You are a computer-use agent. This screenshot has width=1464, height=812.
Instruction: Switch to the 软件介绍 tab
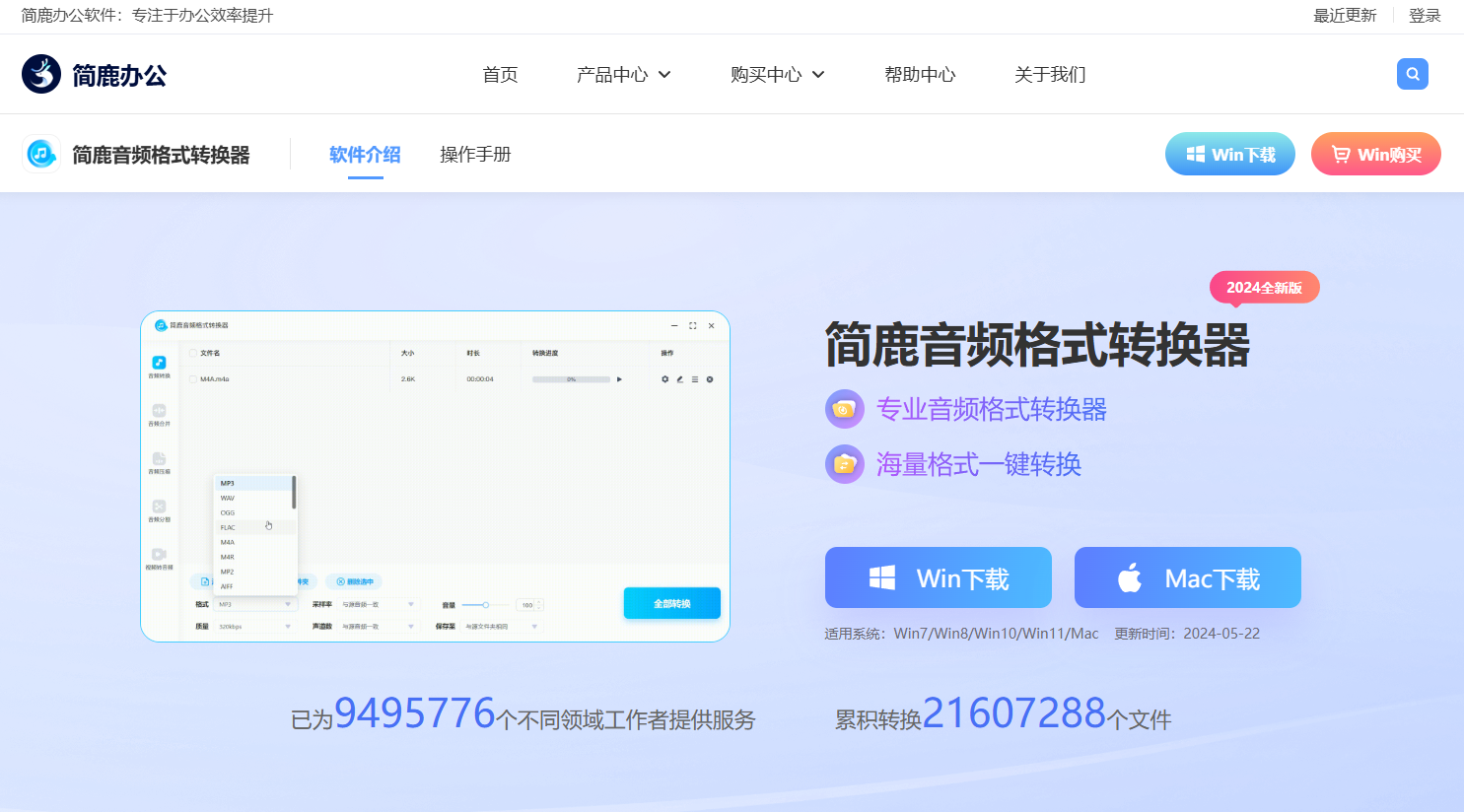click(365, 155)
